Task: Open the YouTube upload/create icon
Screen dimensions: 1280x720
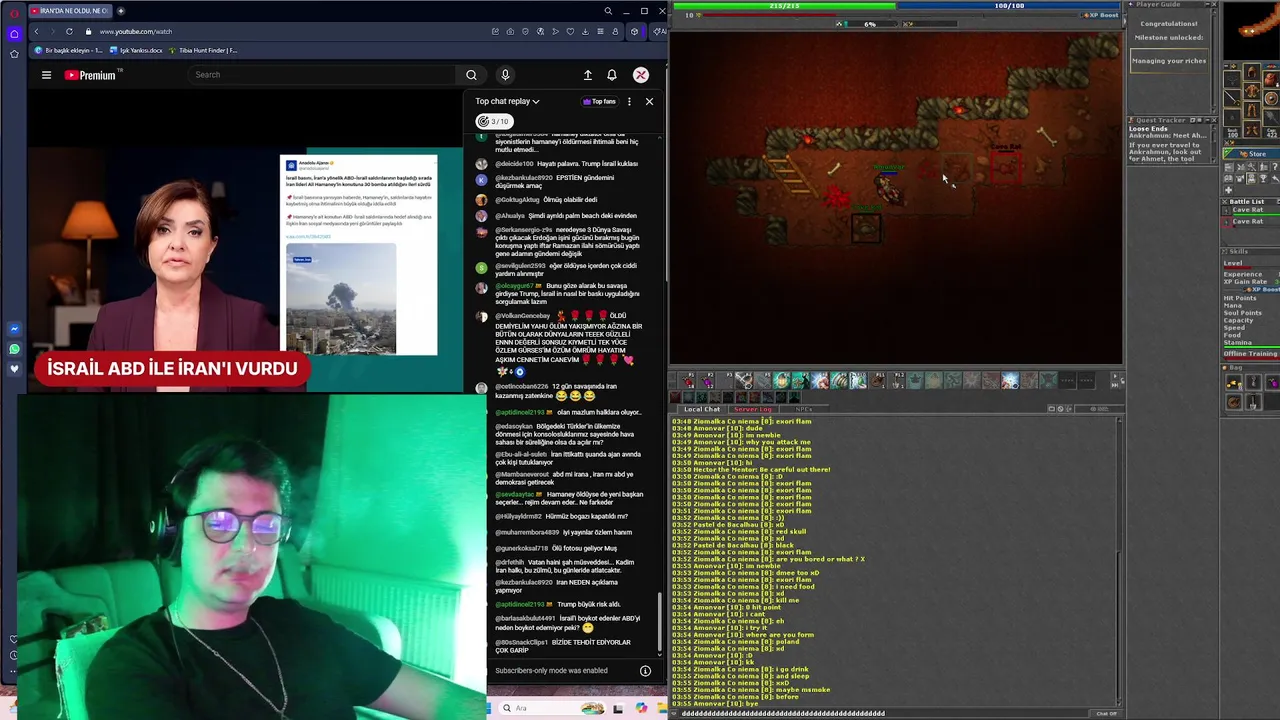Action: [x=587, y=75]
